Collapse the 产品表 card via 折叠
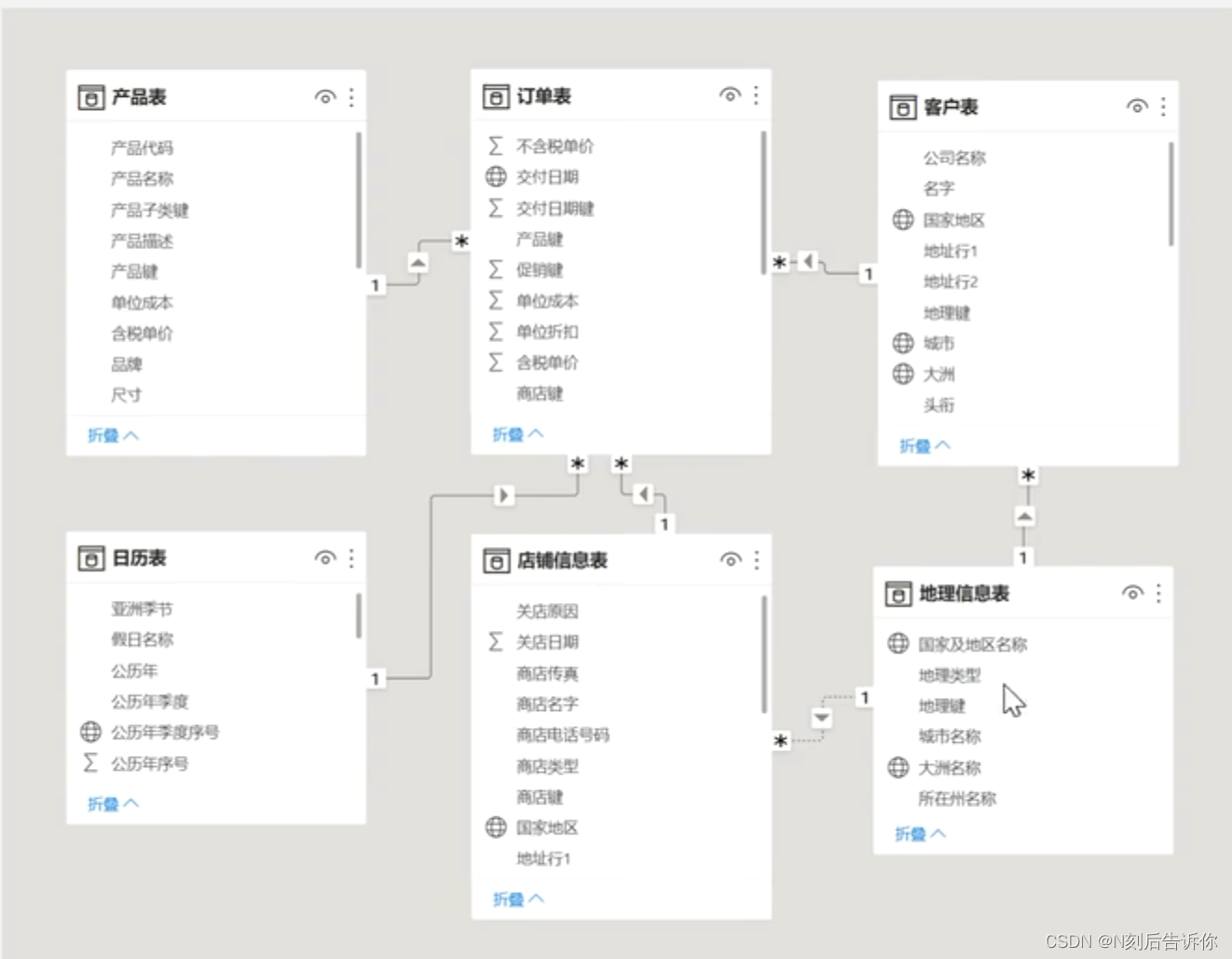1232x959 pixels. (x=113, y=435)
